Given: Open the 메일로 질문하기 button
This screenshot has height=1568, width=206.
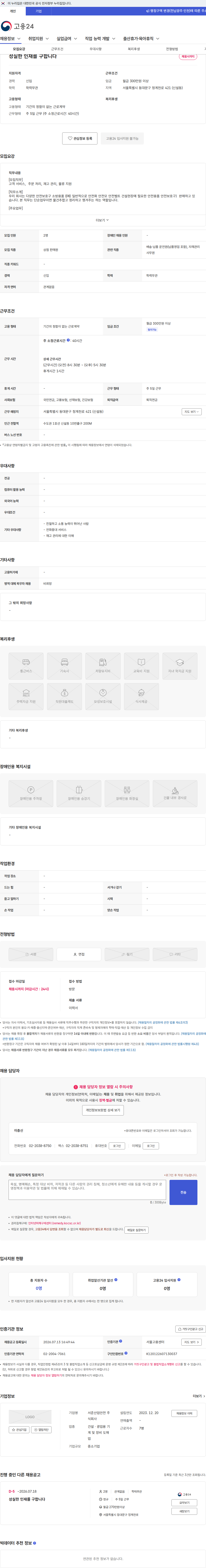Looking at the screenshot, I should (x=137, y=1230).
